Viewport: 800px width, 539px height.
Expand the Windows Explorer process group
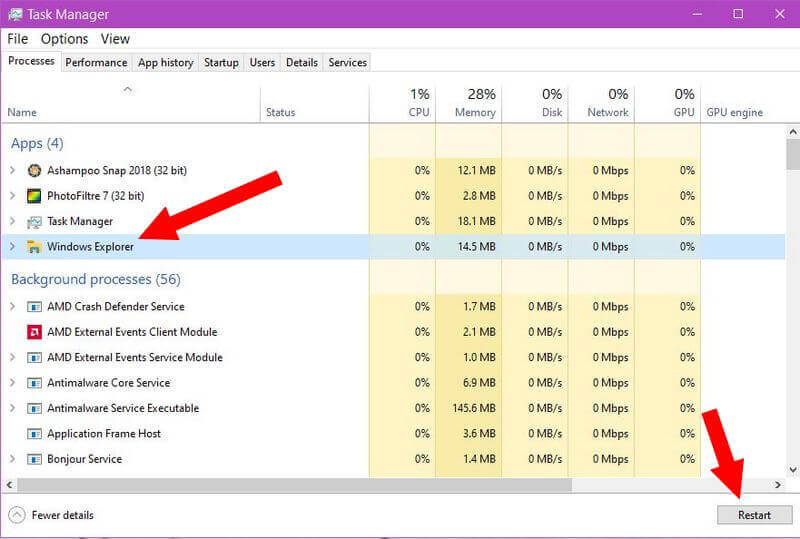pyautogui.click(x=12, y=247)
